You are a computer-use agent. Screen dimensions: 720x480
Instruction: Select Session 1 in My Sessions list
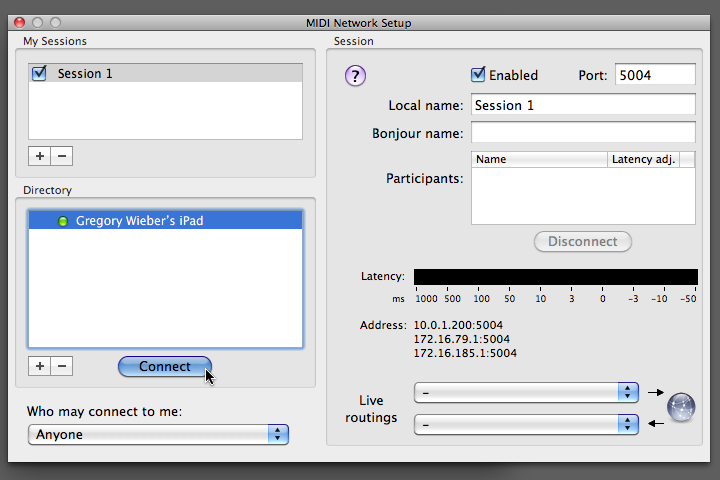coord(85,73)
